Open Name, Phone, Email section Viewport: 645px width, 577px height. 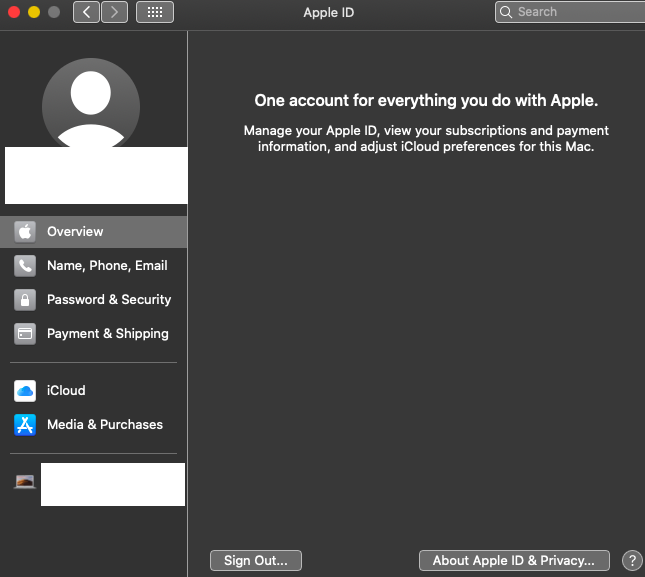click(94, 266)
